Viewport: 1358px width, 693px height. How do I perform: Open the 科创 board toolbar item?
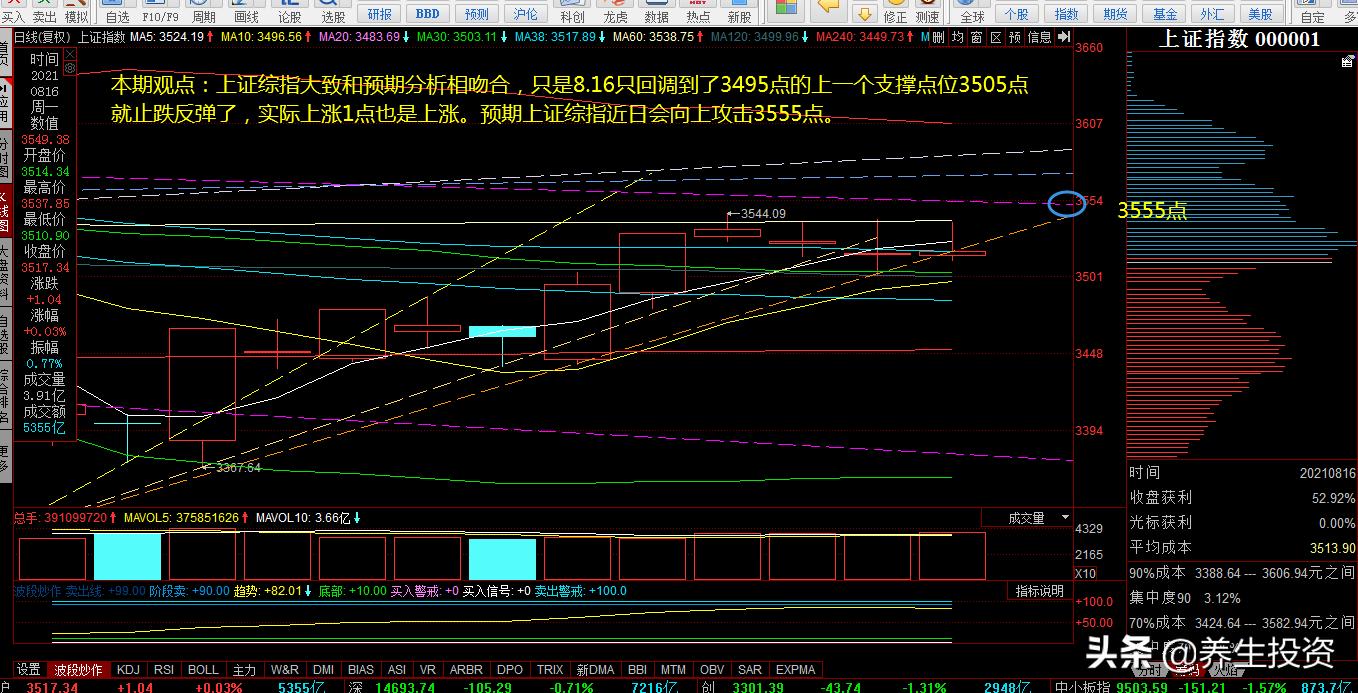572,12
